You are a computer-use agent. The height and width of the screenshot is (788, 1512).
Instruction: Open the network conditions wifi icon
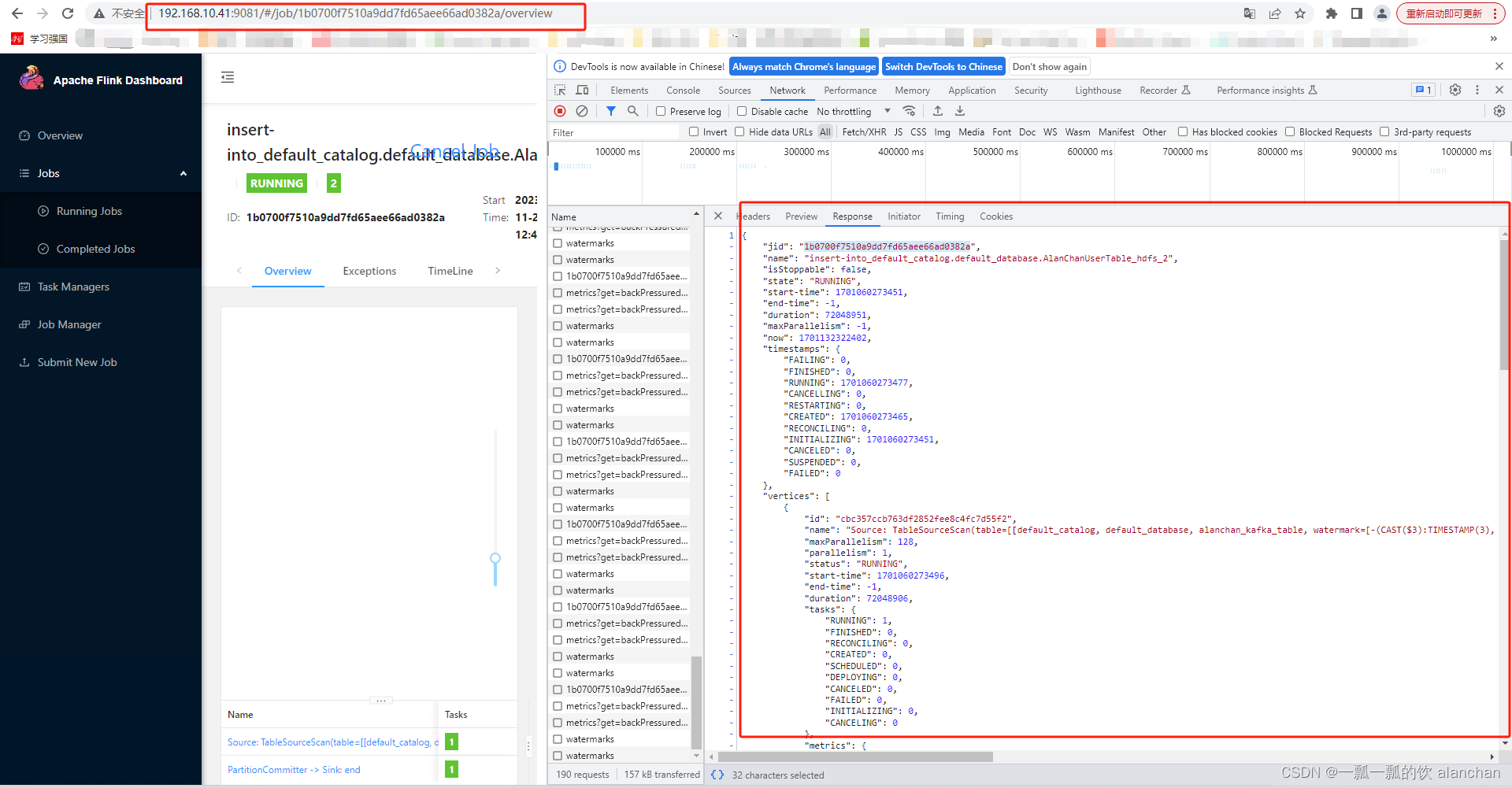click(909, 111)
